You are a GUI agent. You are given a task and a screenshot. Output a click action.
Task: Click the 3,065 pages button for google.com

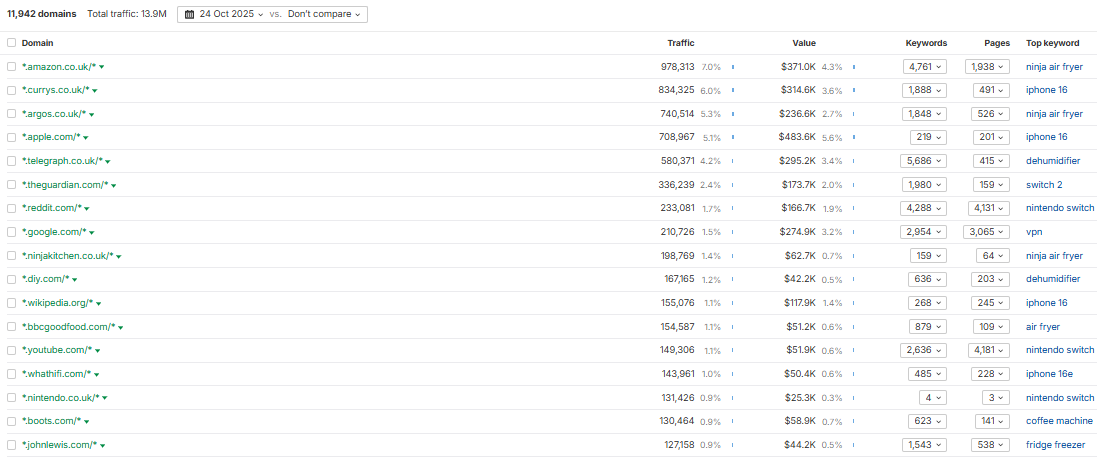click(988, 232)
